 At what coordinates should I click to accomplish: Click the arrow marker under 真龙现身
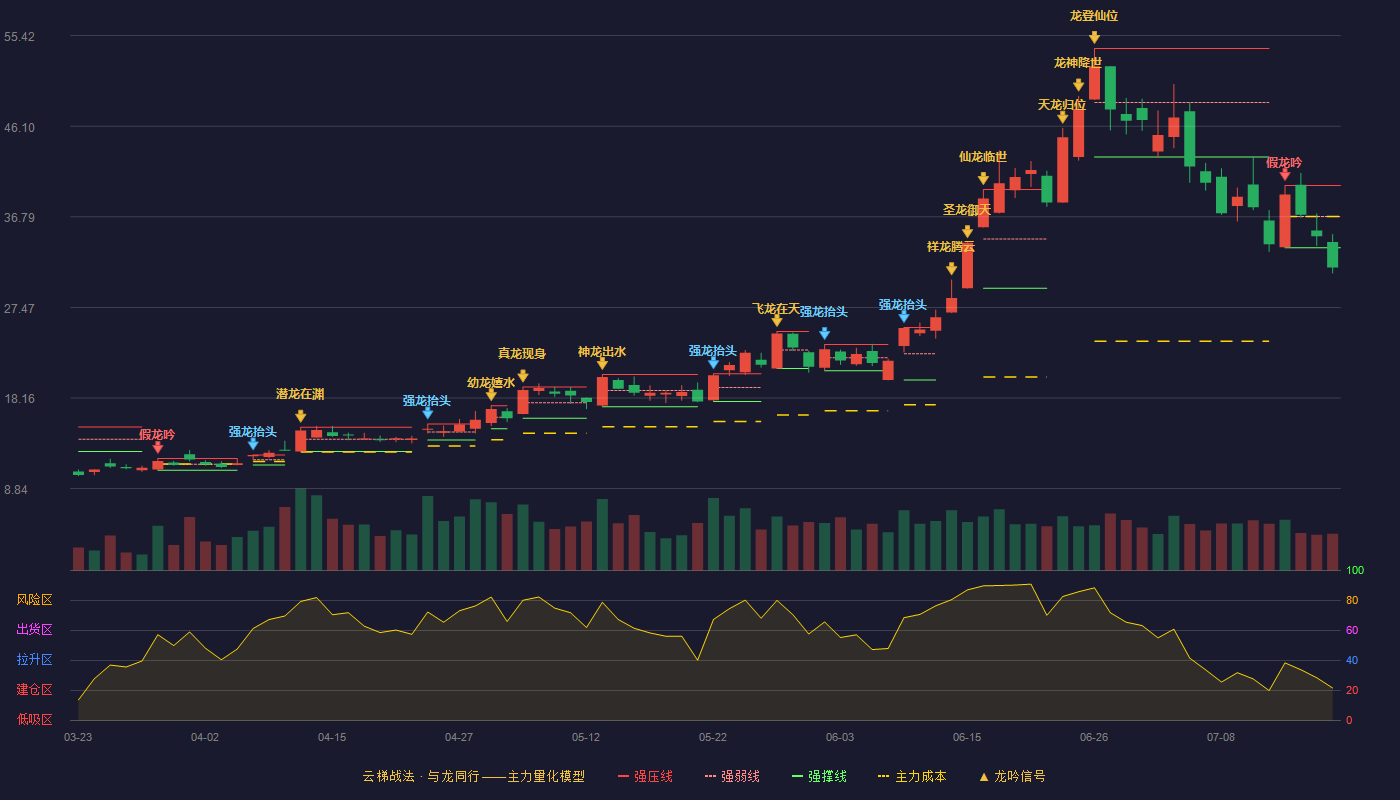click(522, 376)
